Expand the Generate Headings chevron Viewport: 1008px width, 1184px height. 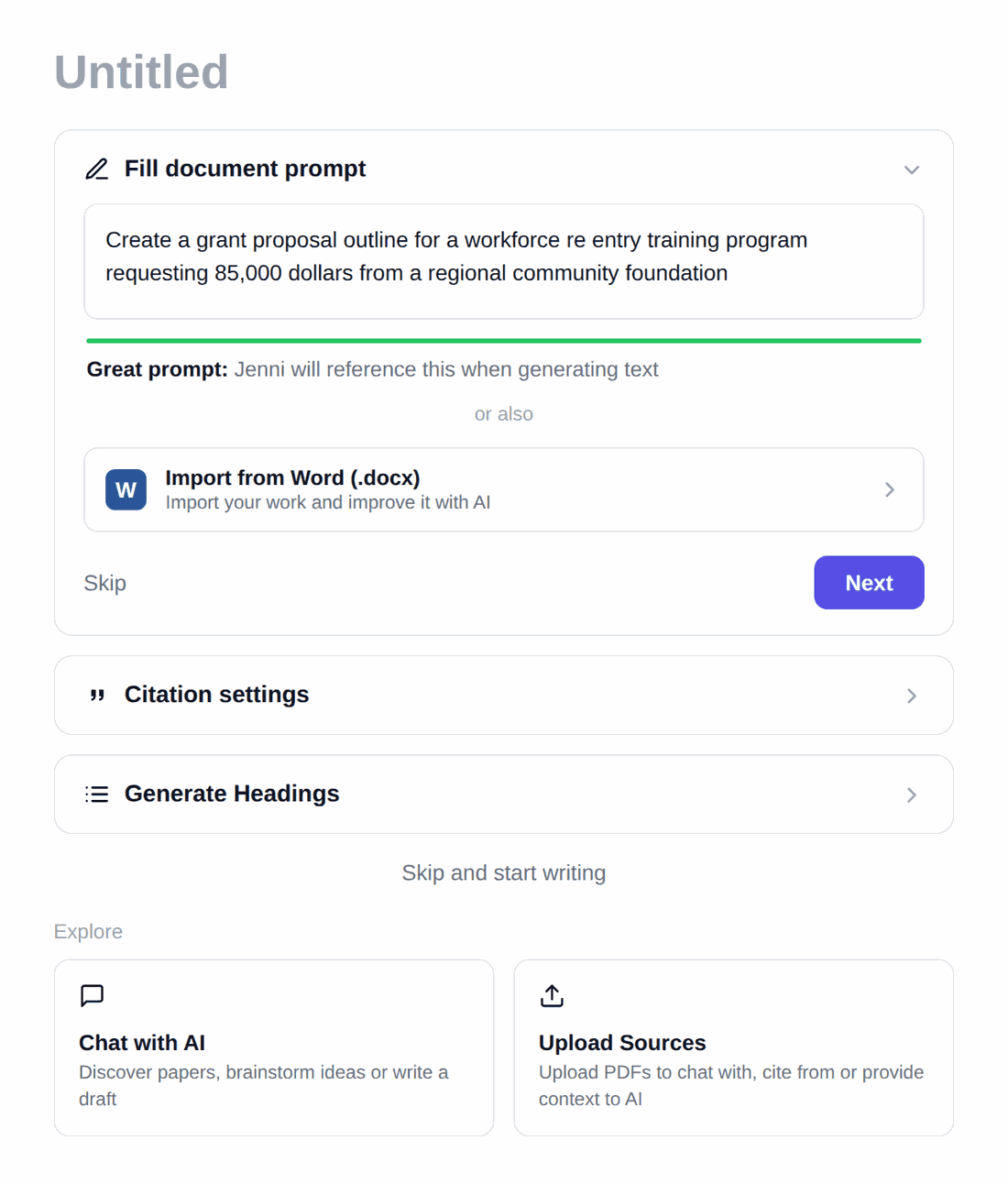click(912, 795)
